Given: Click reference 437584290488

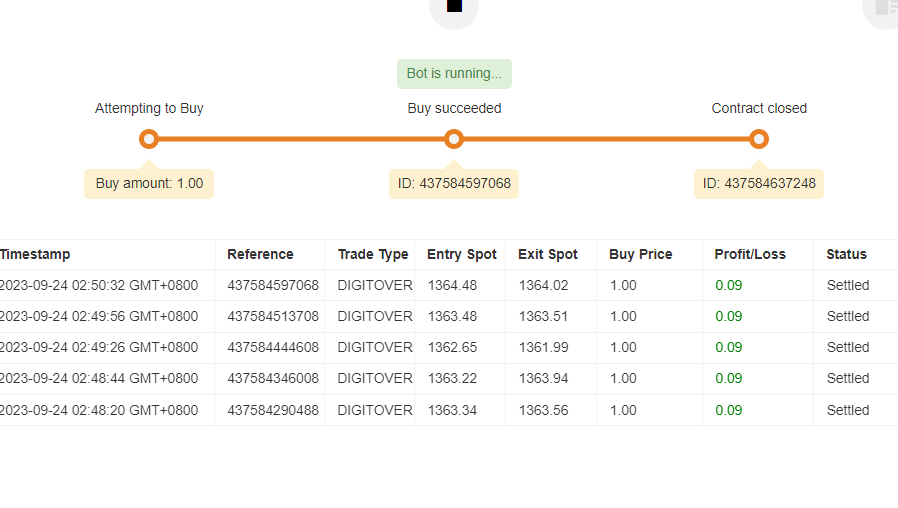Looking at the screenshot, I should 273,410.
